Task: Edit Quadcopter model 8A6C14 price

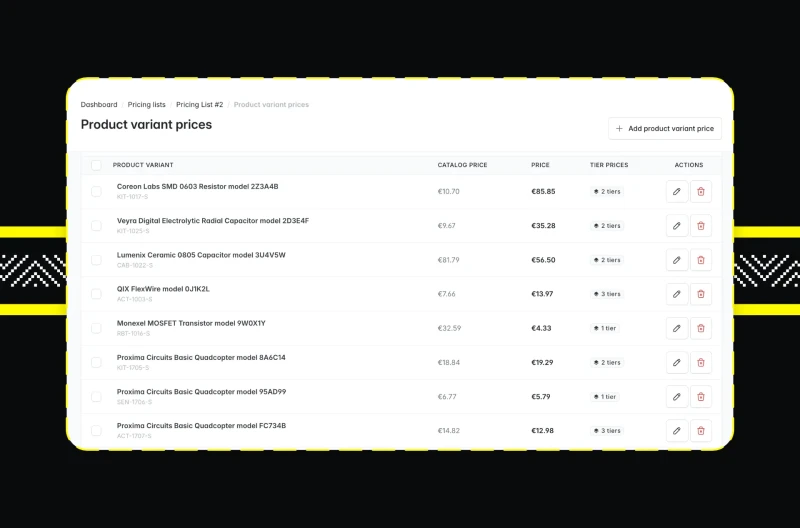Action: point(677,362)
